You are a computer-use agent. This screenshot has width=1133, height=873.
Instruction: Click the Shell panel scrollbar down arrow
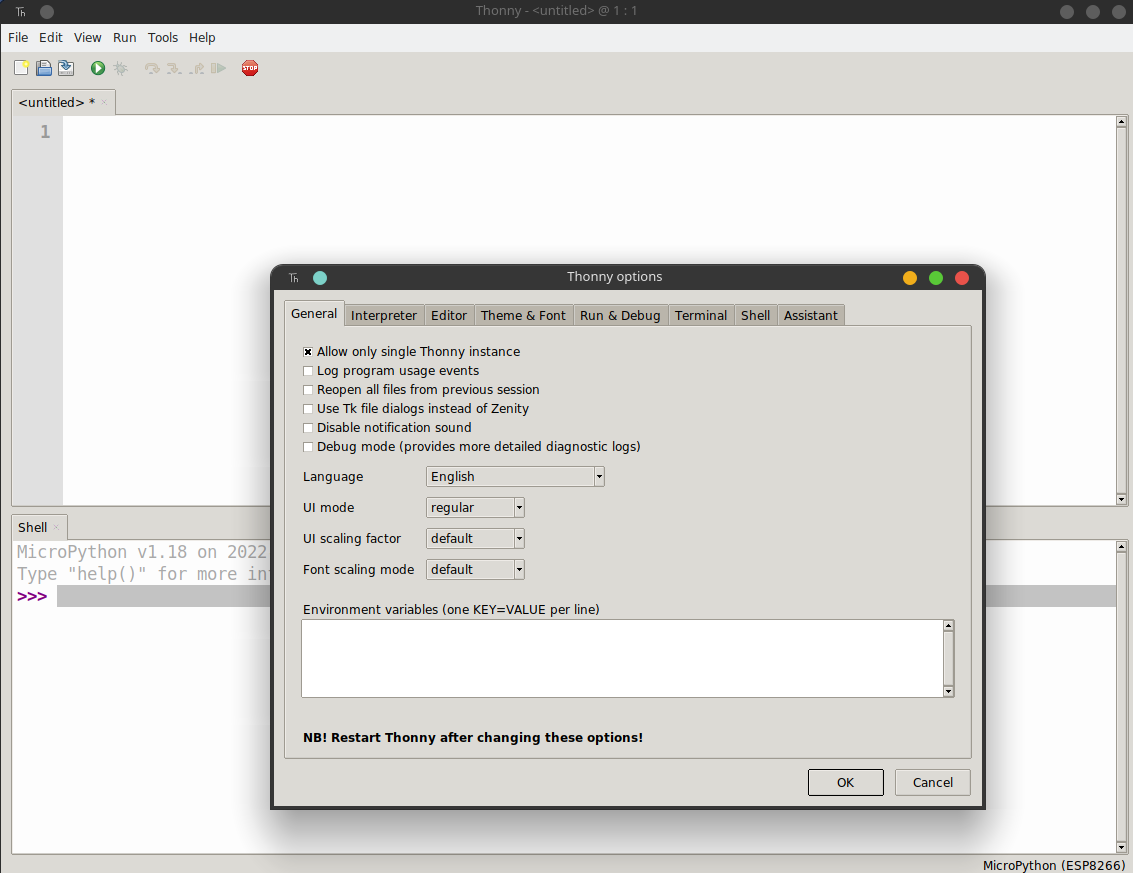pos(1121,848)
